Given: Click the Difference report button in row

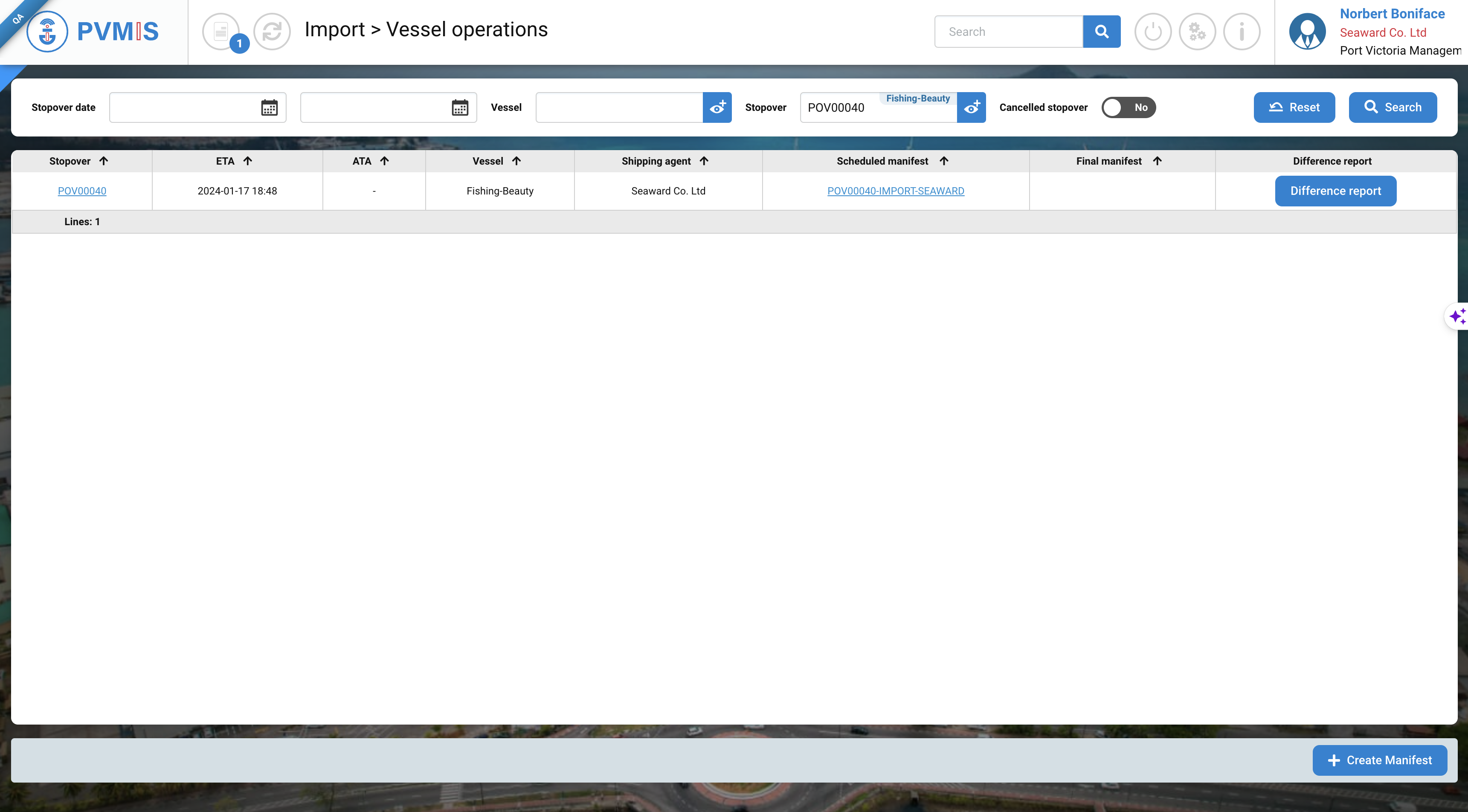Looking at the screenshot, I should [x=1335, y=191].
